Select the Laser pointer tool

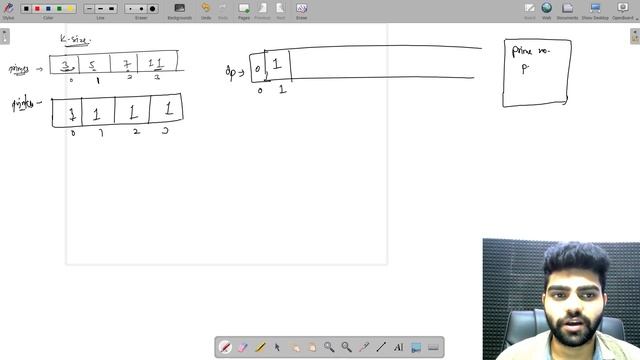[364, 347]
